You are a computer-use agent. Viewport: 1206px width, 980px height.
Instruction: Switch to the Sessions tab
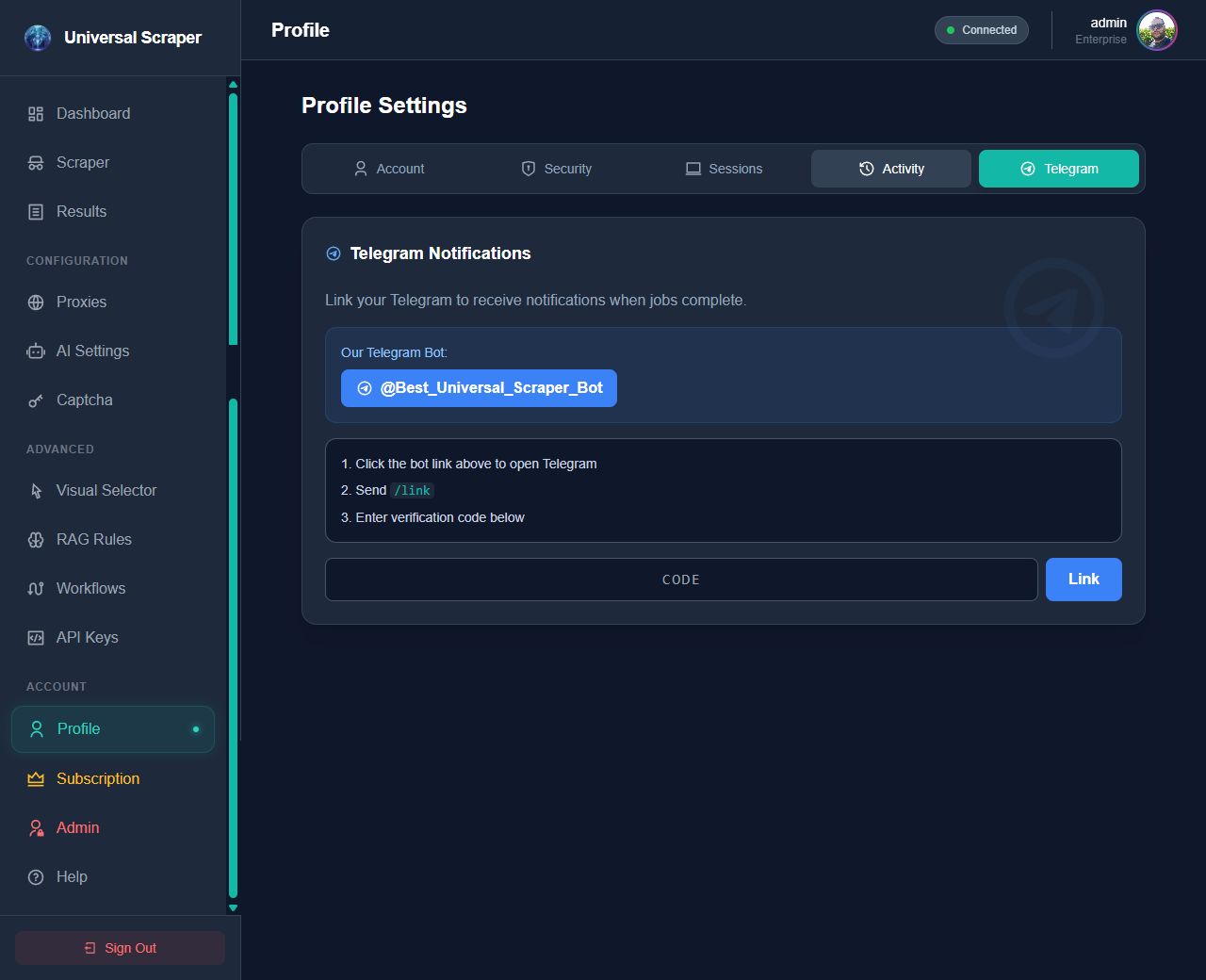[724, 169]
